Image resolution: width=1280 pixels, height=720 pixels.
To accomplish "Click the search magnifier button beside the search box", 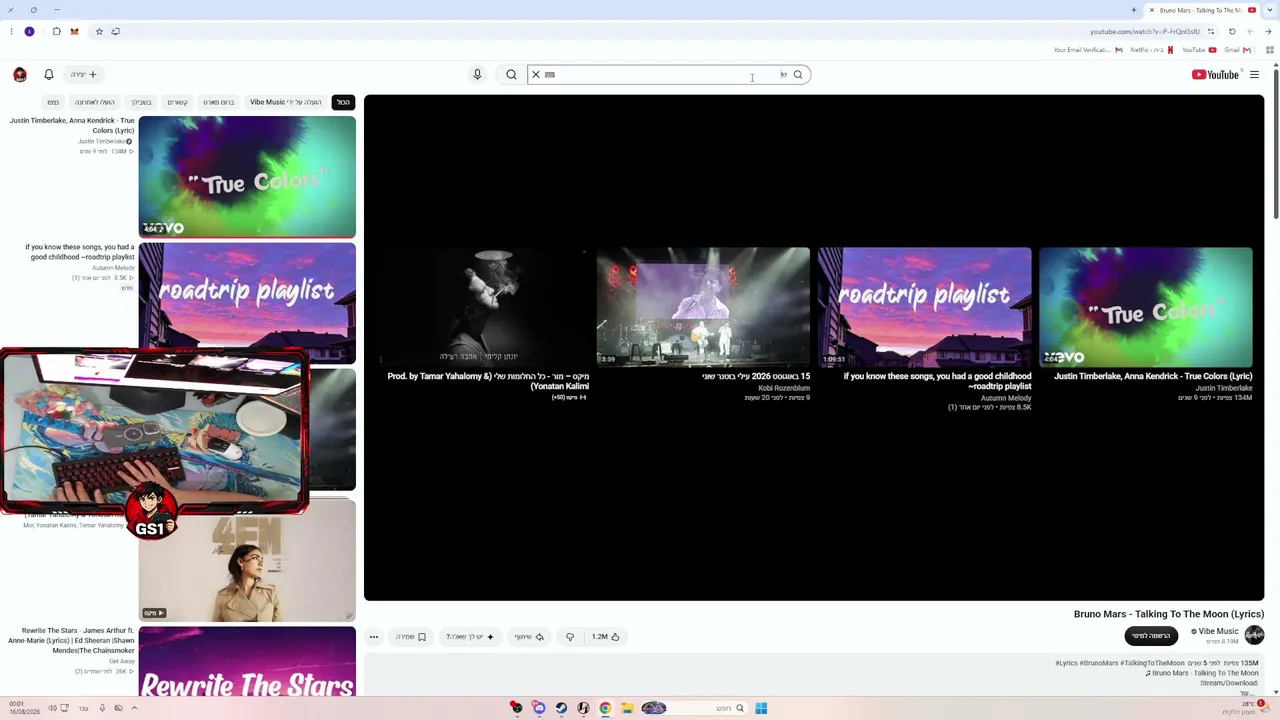I will (511, 74).
